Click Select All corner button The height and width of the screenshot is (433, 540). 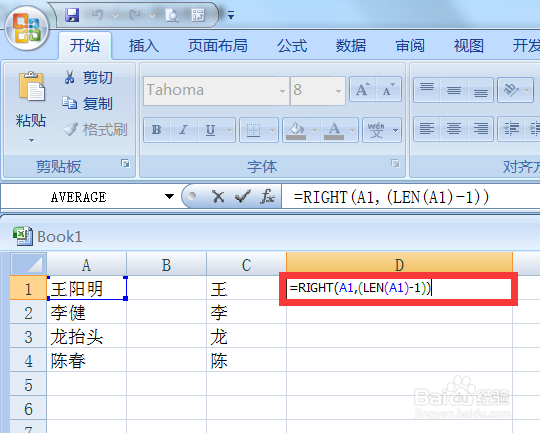click(28, 265)
